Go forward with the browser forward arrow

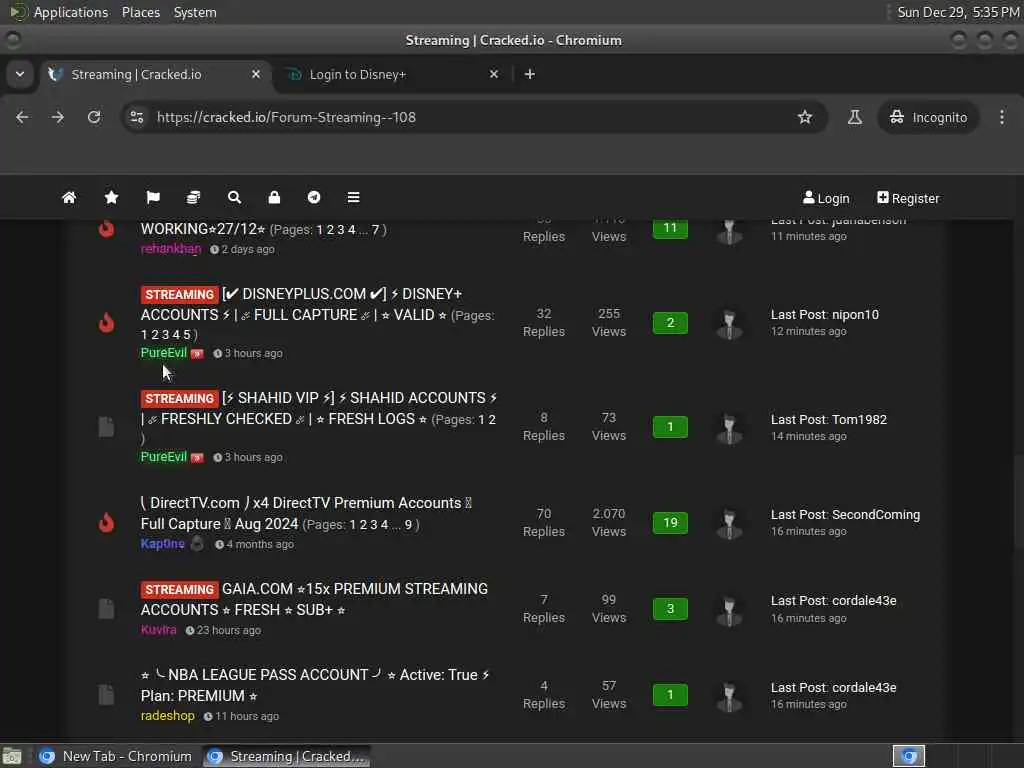click(x=58, y=117)
